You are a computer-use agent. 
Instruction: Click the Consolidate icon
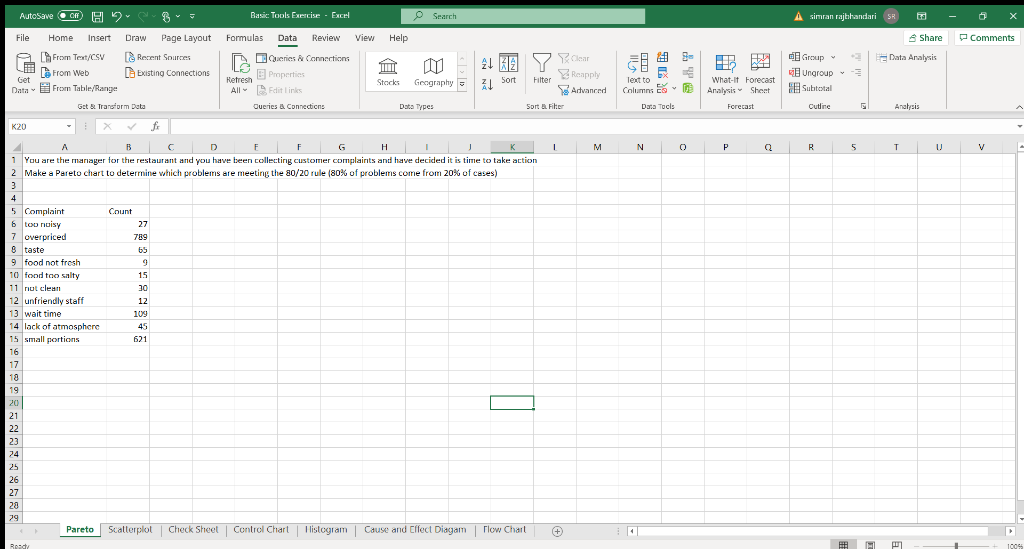688,57
